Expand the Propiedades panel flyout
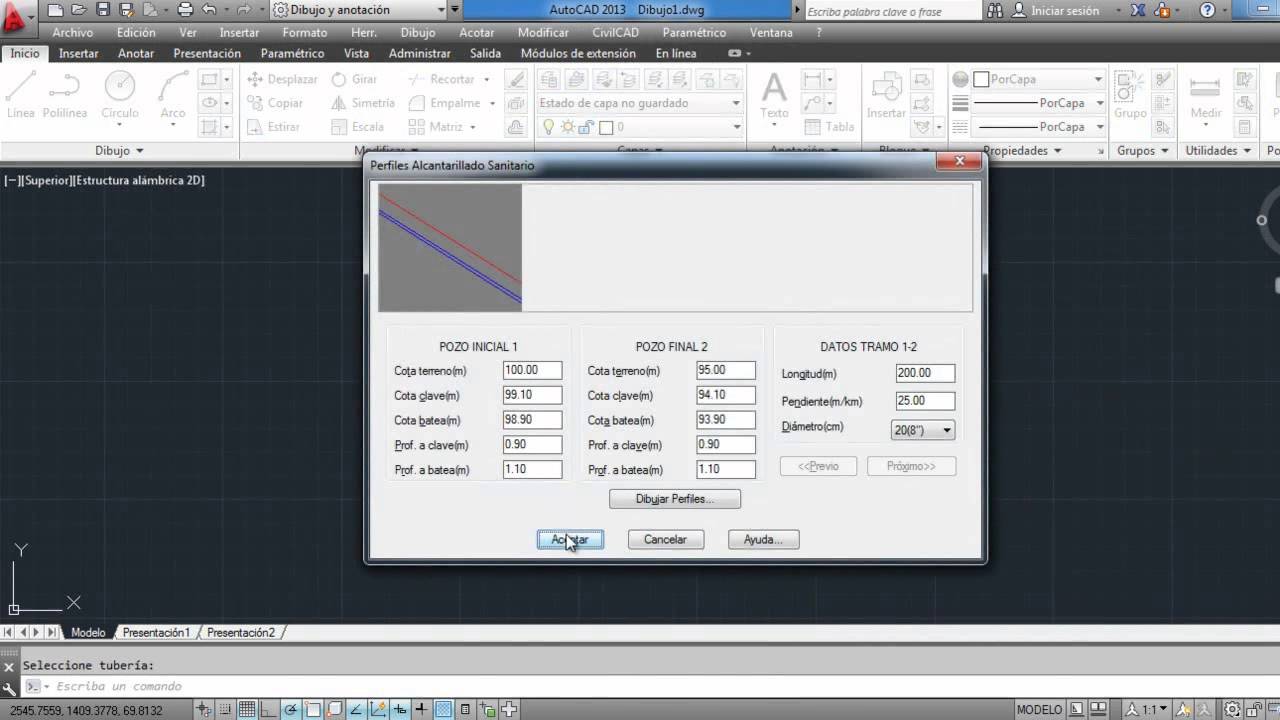This screenshot has width=1280, height=720. tap(1022, 150)
